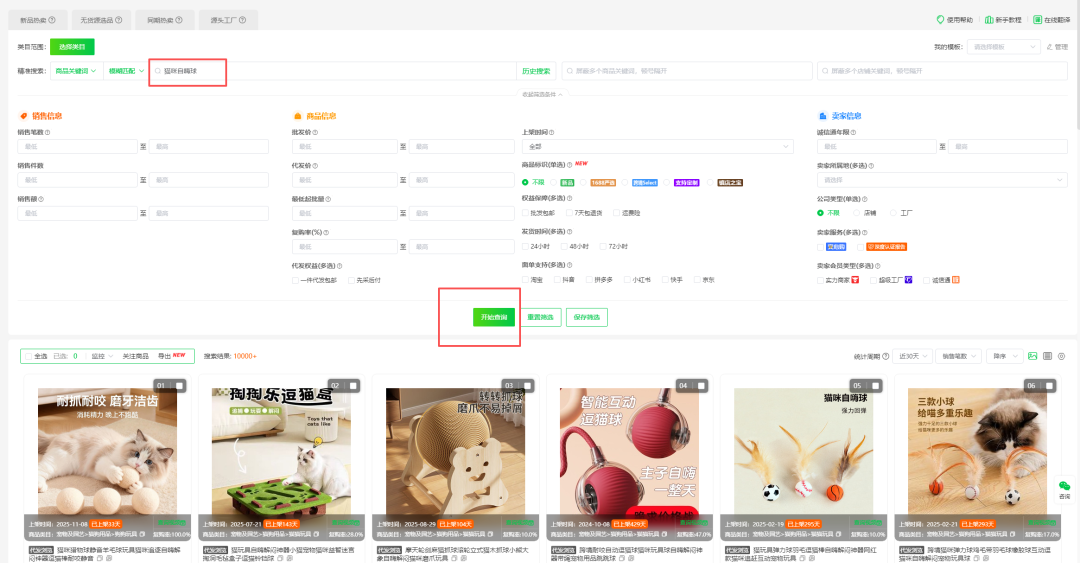
Task: Click the 保存筛选 button
Action: coord(587,317)
